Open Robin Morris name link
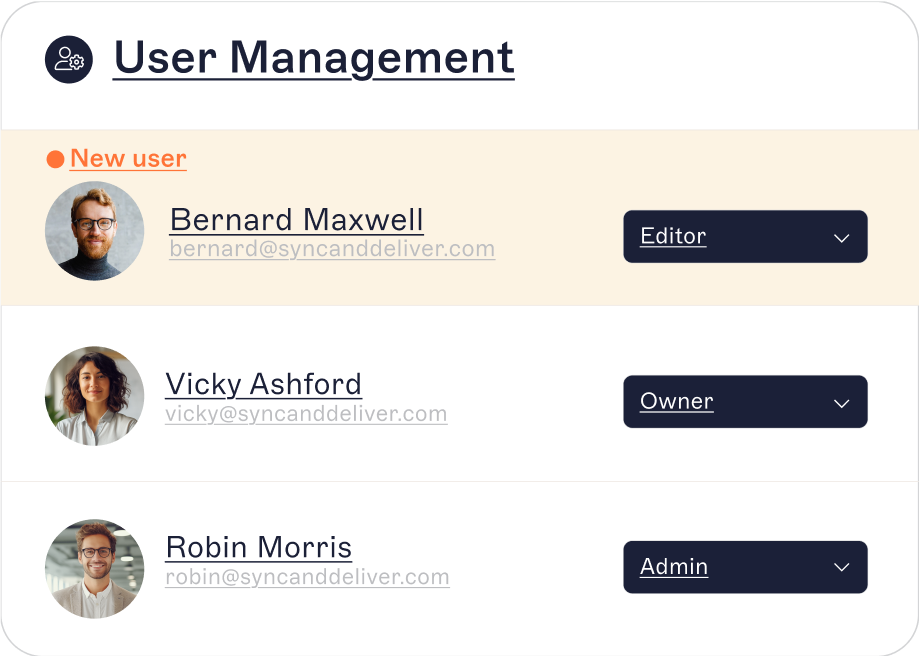Image resolution: width=919 pixels, height=656 pixels. coord(258,547)
